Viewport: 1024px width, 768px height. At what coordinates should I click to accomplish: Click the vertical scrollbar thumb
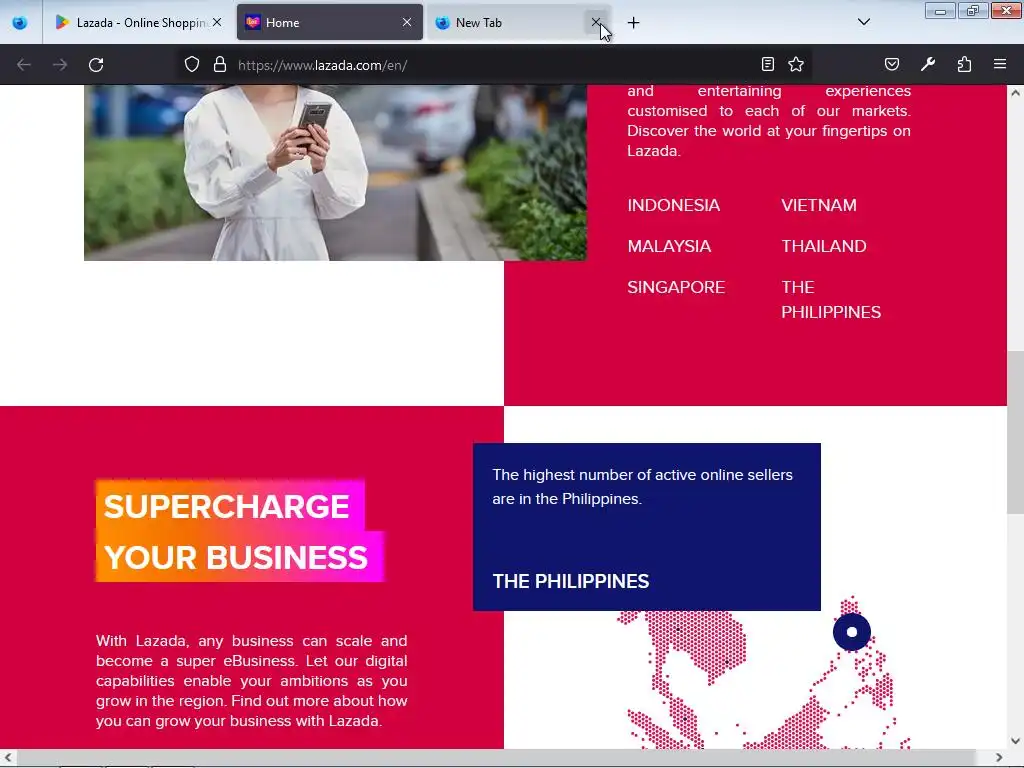(1015, 432)
